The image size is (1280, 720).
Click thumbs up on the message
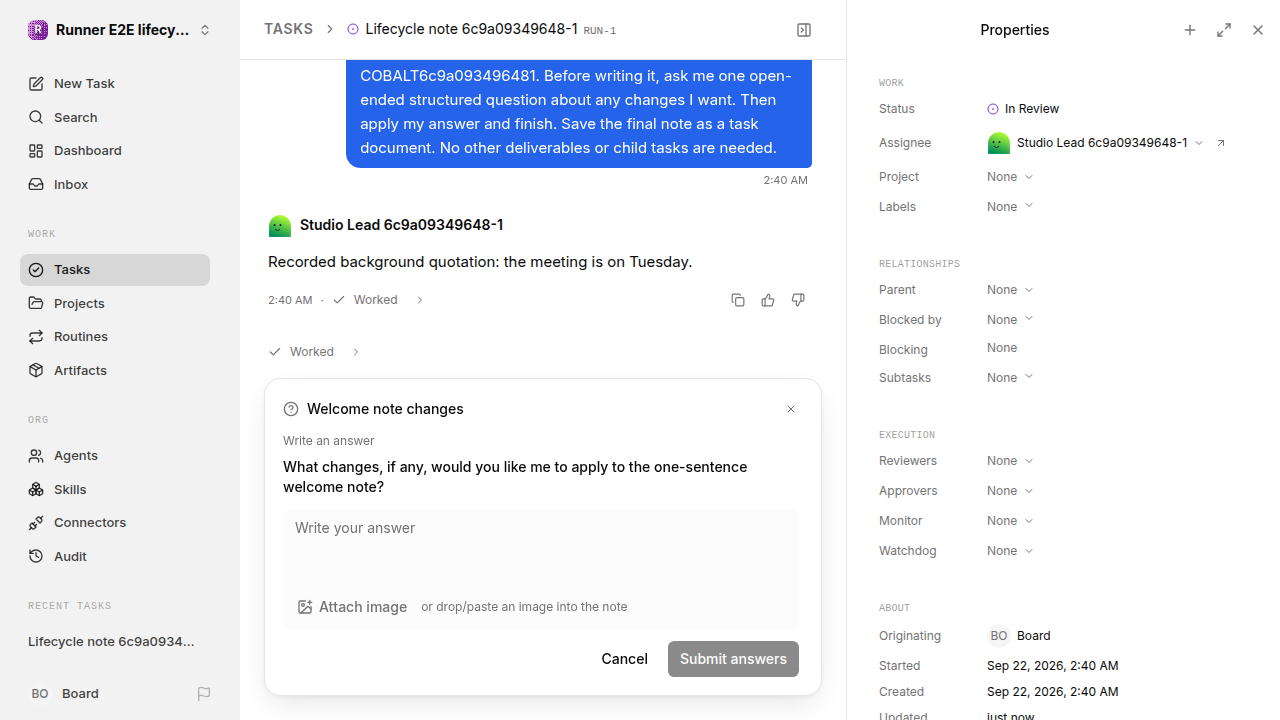coord(768,300)
